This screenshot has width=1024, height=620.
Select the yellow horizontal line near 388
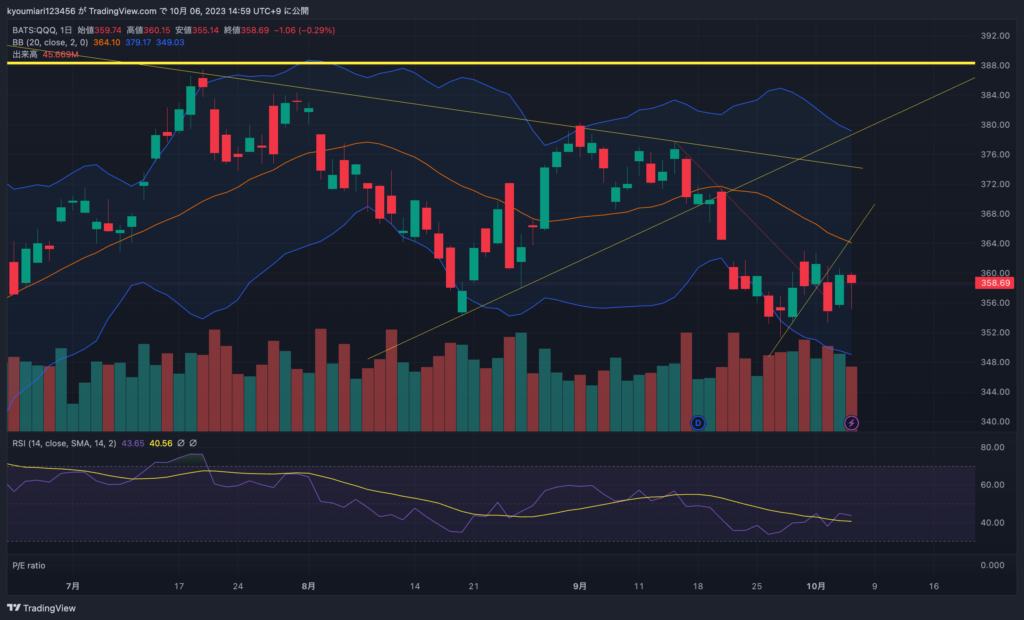[490, 63]
